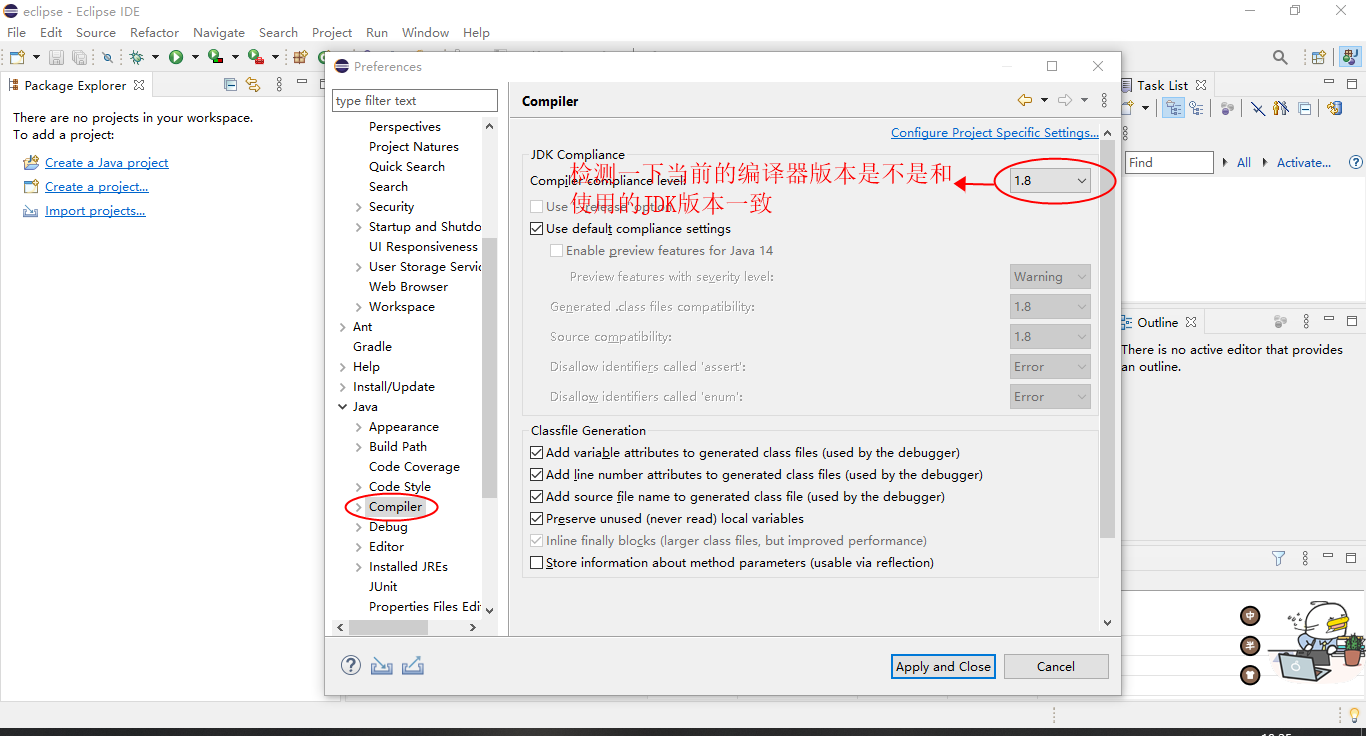
Task: Click the magnifier search icon in main toolbar
Action: [x=1280, y=57]
